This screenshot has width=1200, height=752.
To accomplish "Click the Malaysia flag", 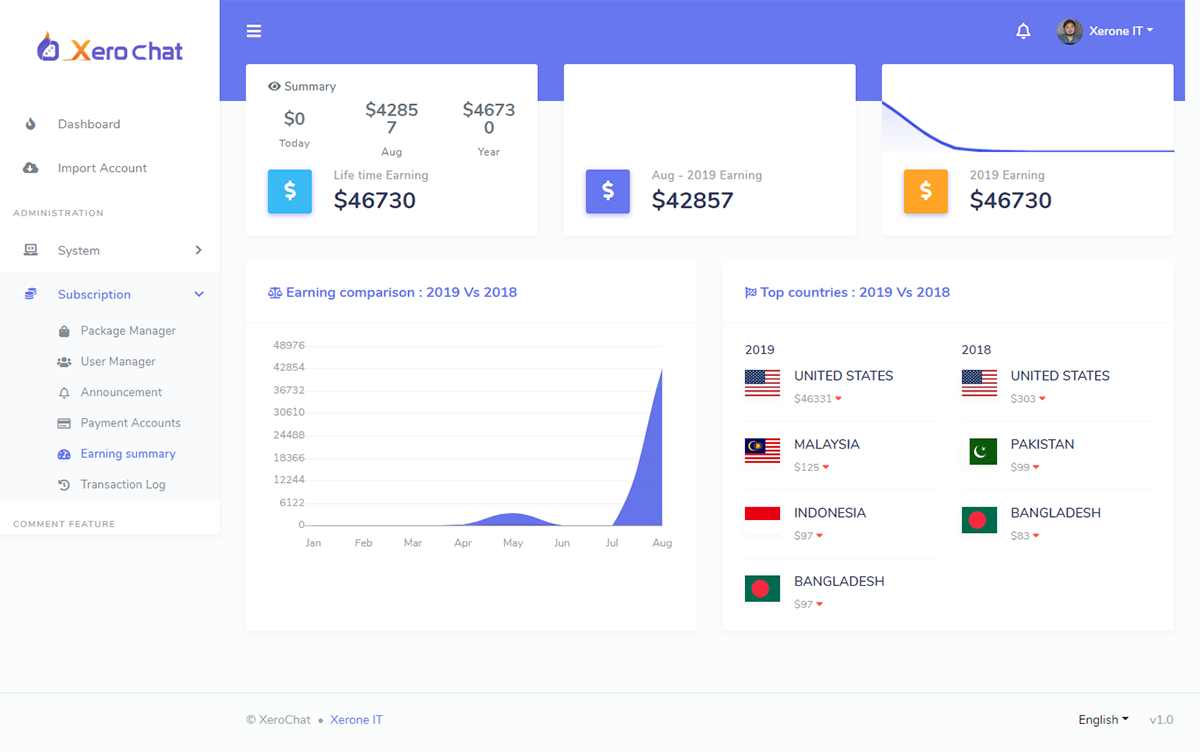I will point(762,452).
